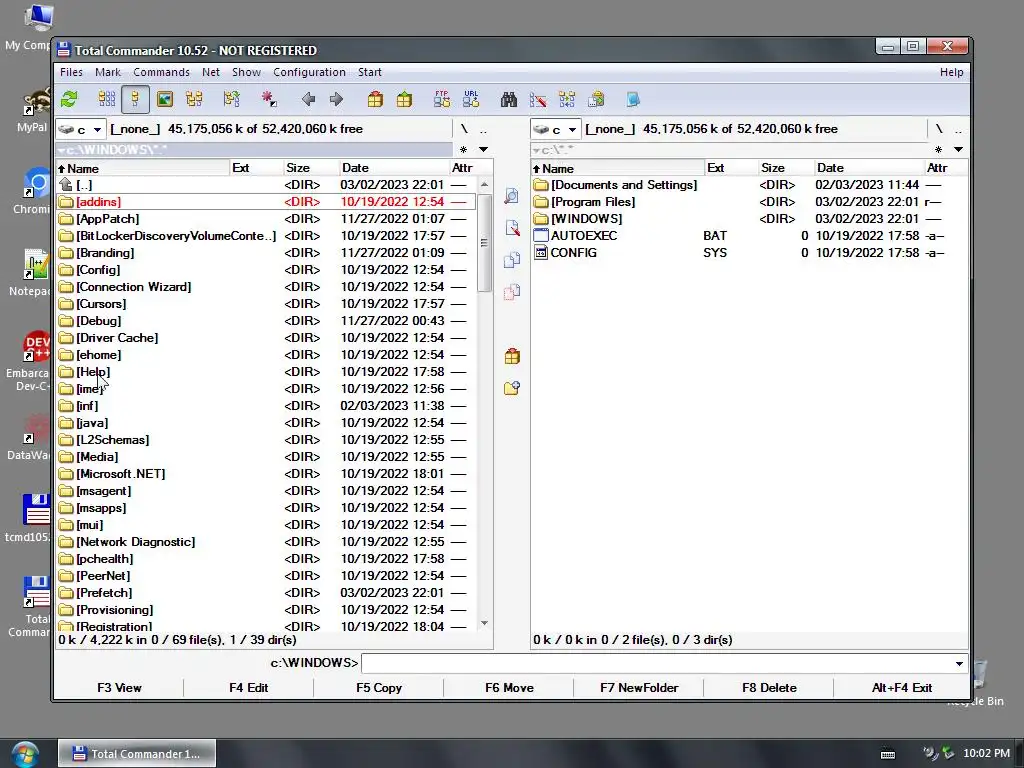Click the copy names to clipboard icon
Screen dimensions: 1024x768
coord(596,99)
